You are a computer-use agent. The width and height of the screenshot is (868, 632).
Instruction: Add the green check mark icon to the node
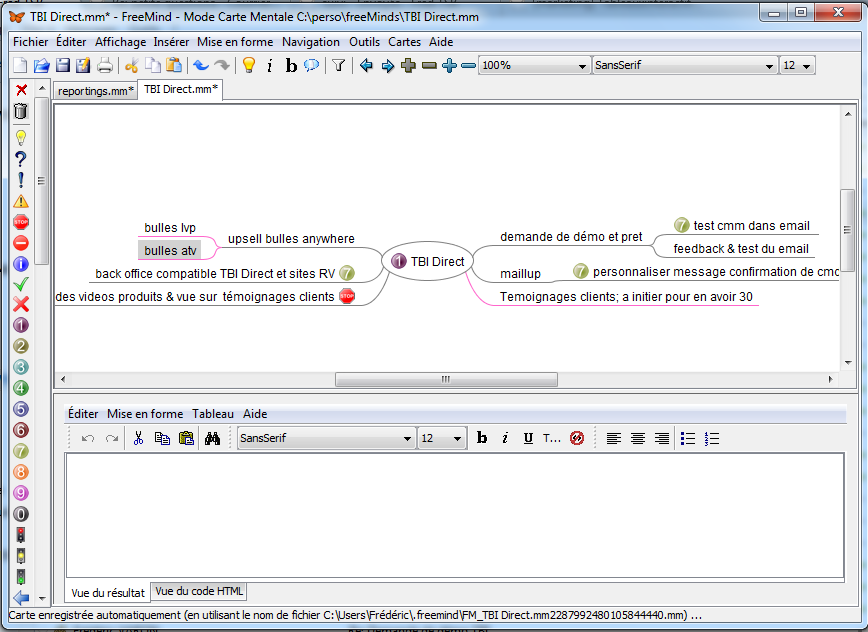(x=20, y=284)
